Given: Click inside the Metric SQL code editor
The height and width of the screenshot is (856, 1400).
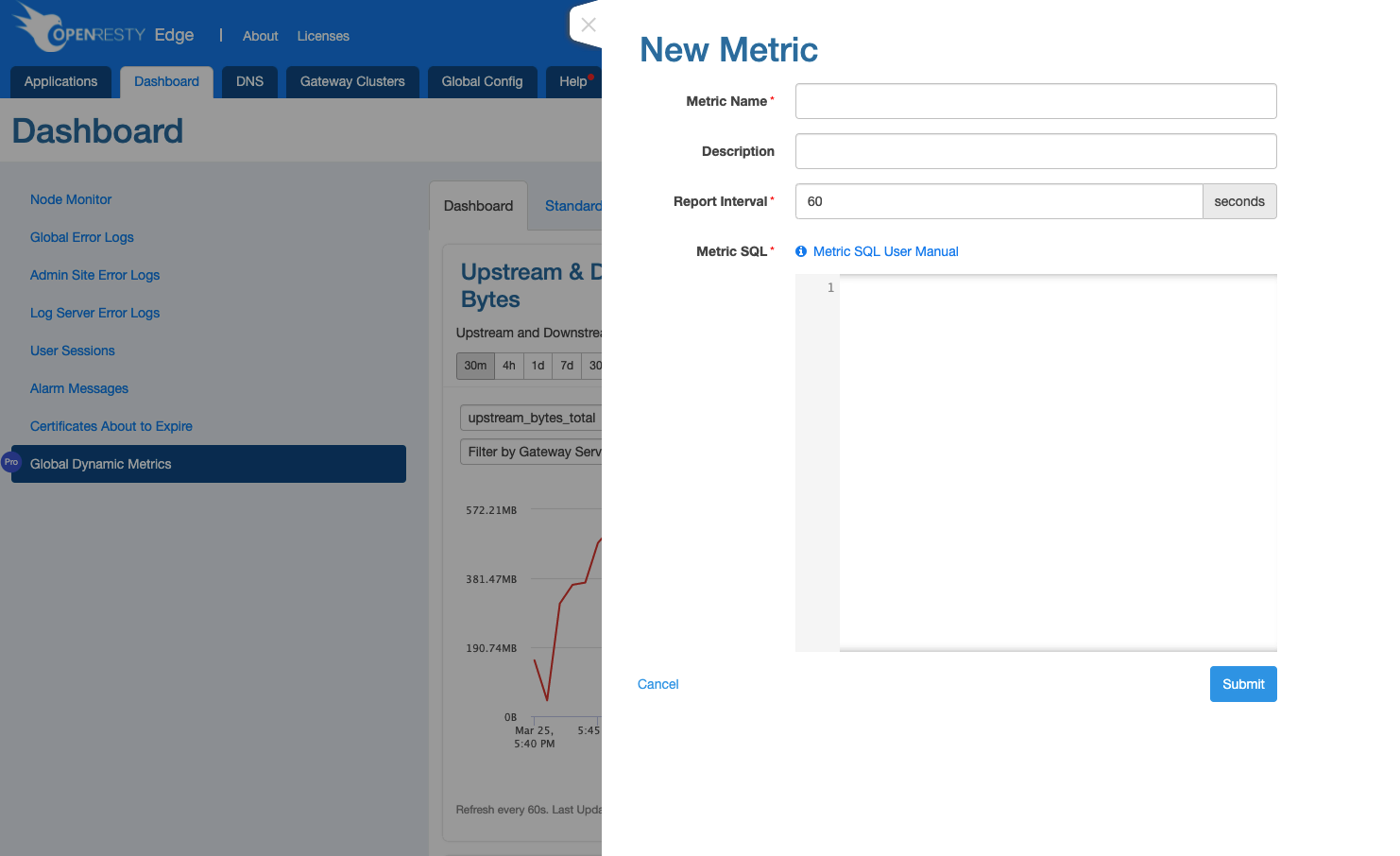Looking at the screenshot, I should coord(1058,463).
